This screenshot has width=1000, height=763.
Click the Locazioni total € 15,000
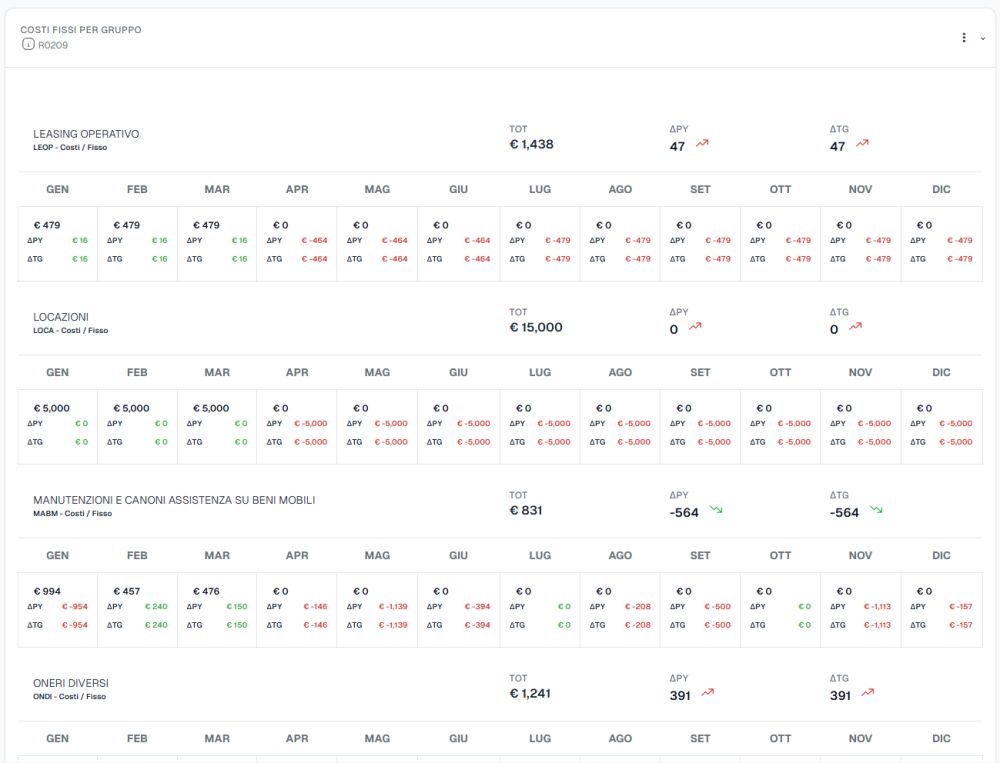point(536,327)
